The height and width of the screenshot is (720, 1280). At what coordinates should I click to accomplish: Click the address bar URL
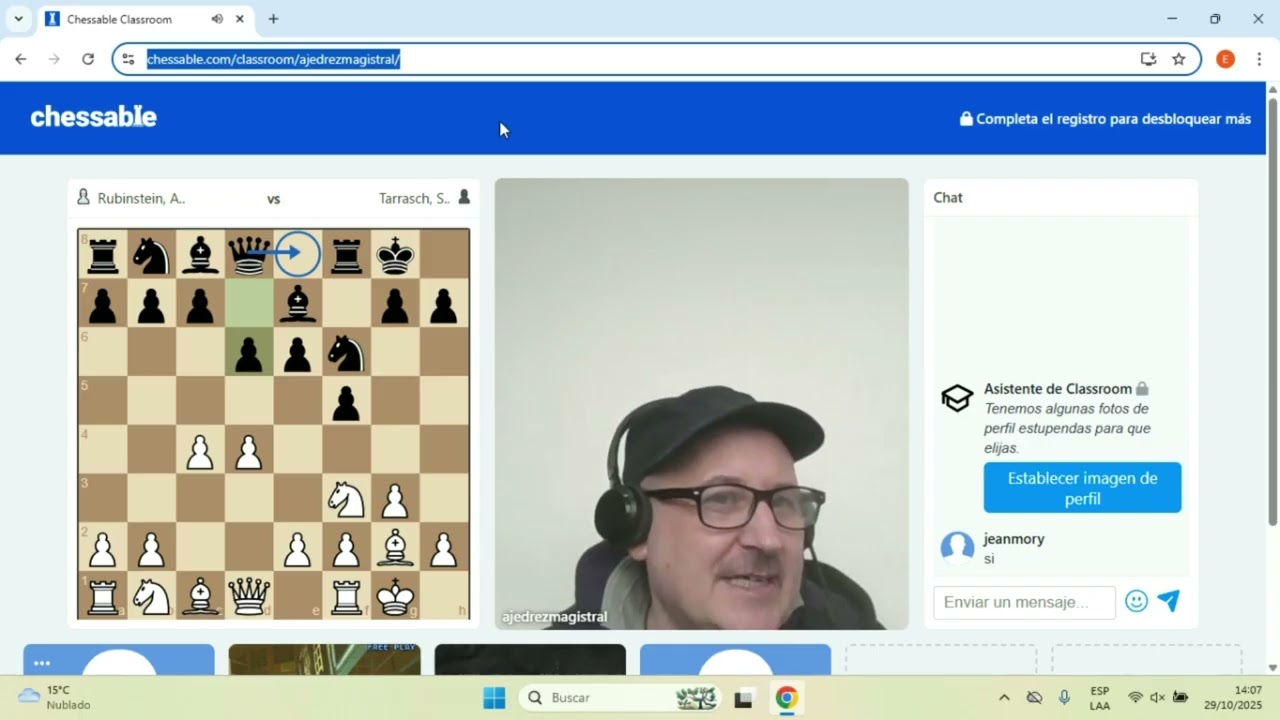pyautogui.click(x=273, y=59)
